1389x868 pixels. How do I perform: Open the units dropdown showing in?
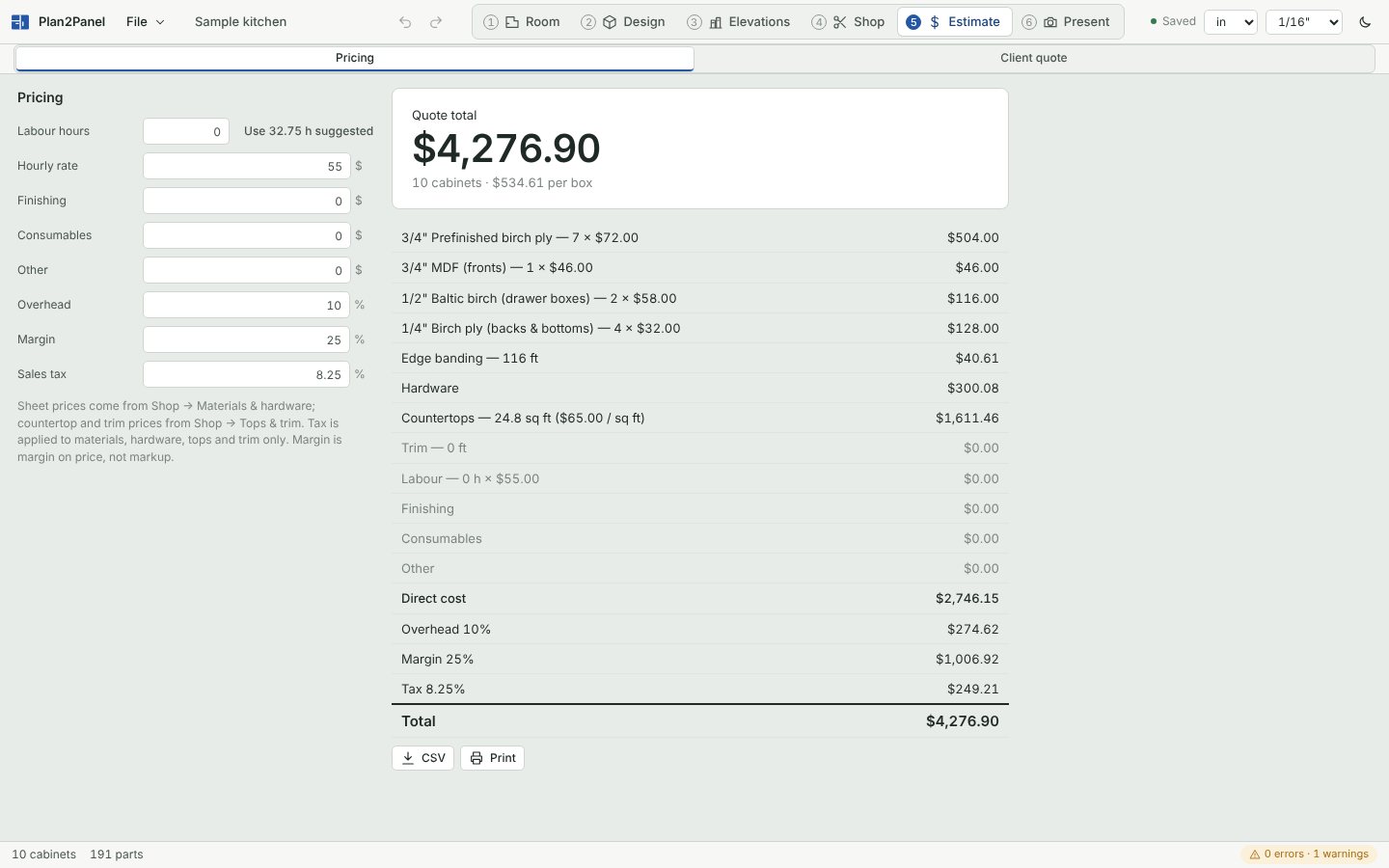(1230, 21)
